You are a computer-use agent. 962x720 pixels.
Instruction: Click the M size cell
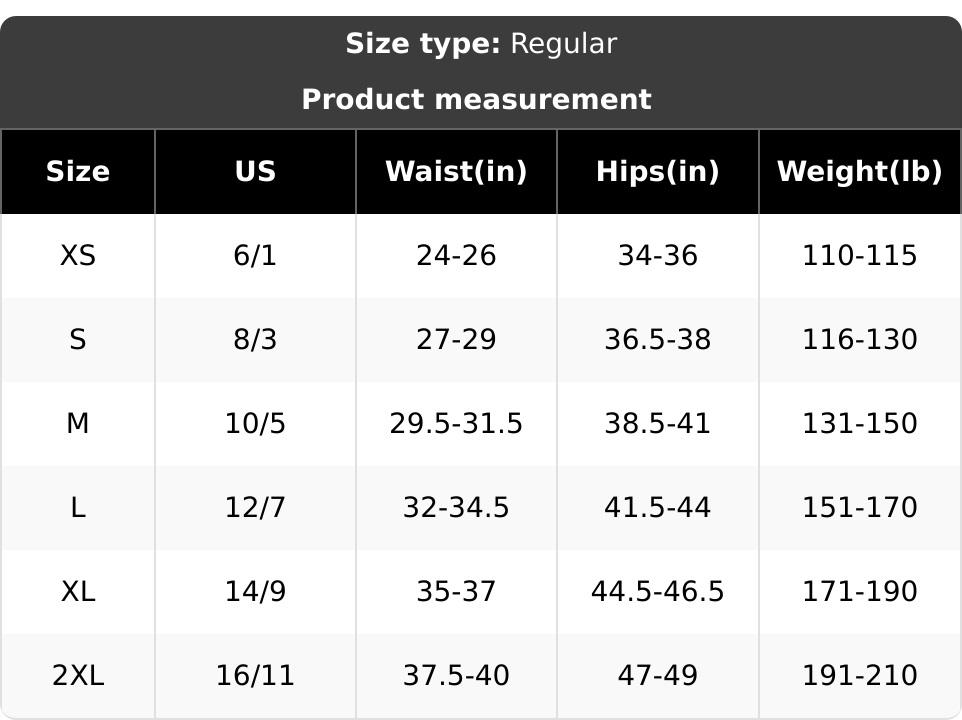(x=78, y=424)
